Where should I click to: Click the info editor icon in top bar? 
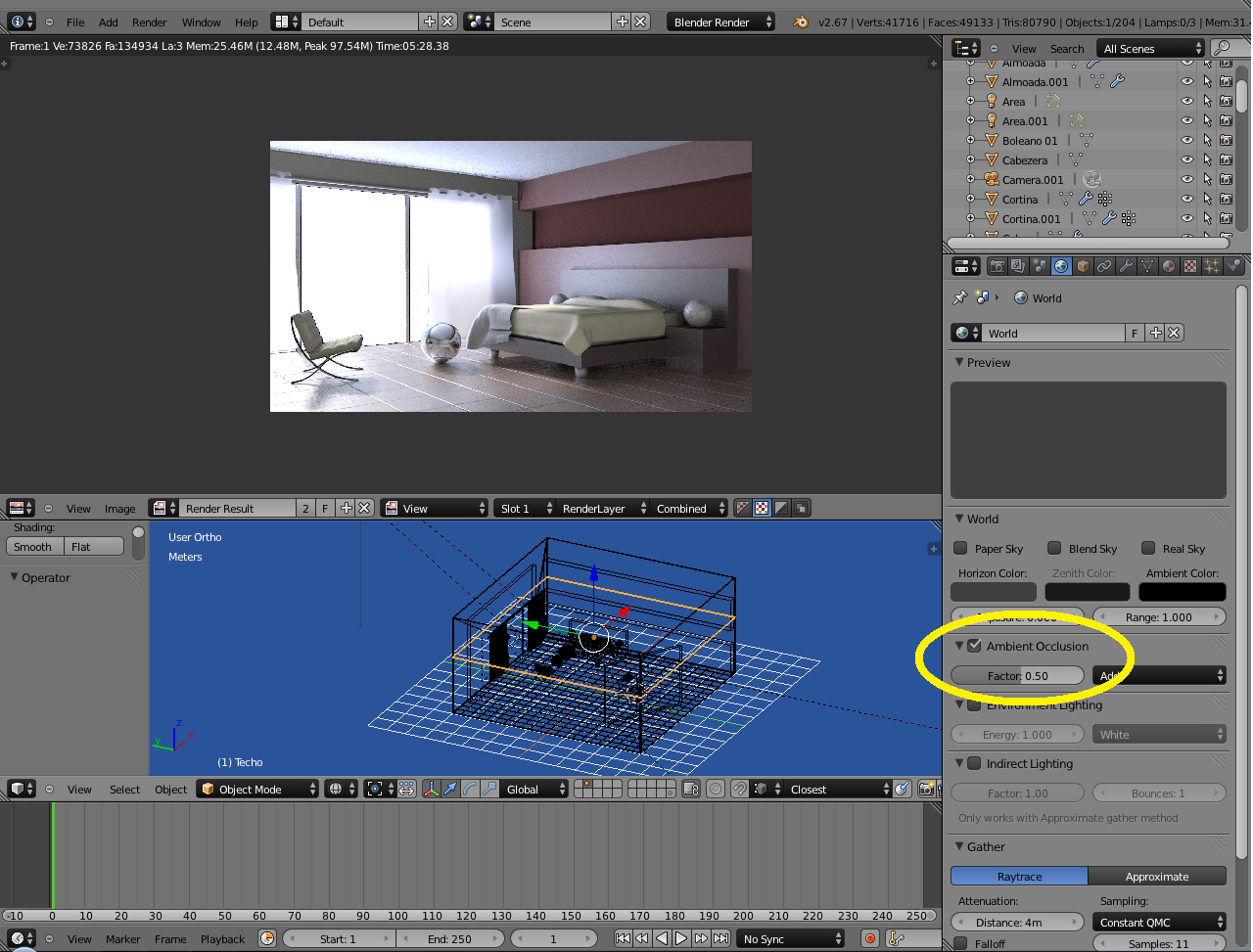pyautogui.click(x=22, y=22)
